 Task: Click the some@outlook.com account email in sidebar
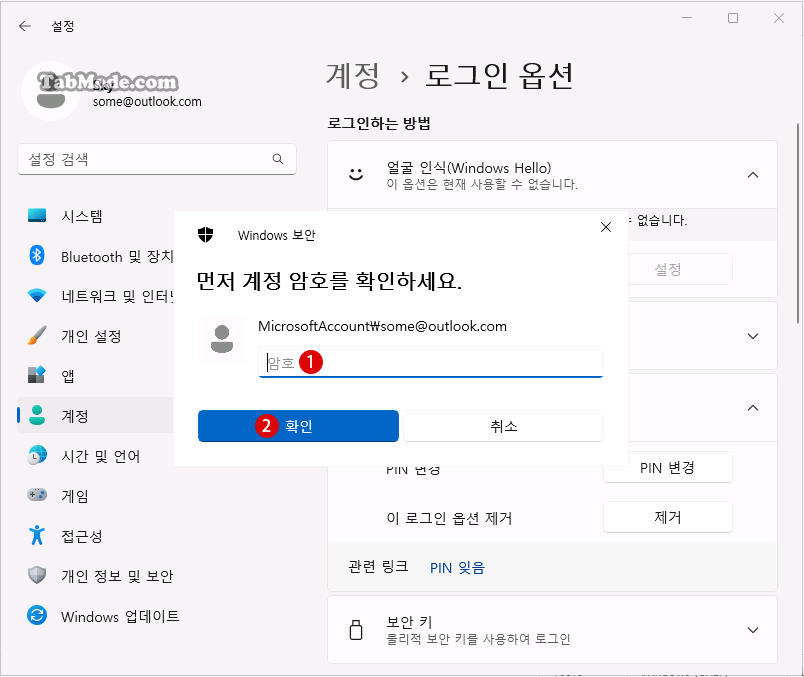point(147,102)
